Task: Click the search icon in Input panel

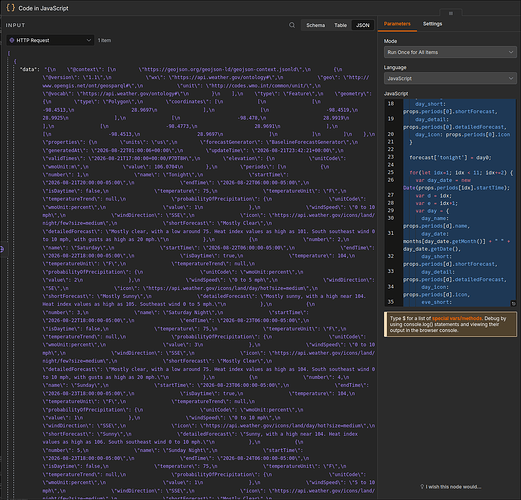Action: coord(292,25)
